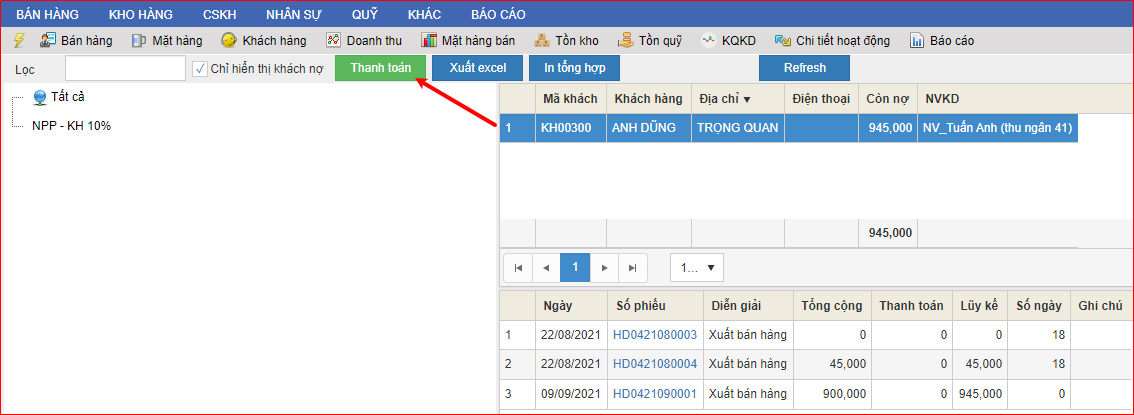Click the Lũy kế column header
Viewport: 1134px width, 415px height.
click(x=979, y=306)
